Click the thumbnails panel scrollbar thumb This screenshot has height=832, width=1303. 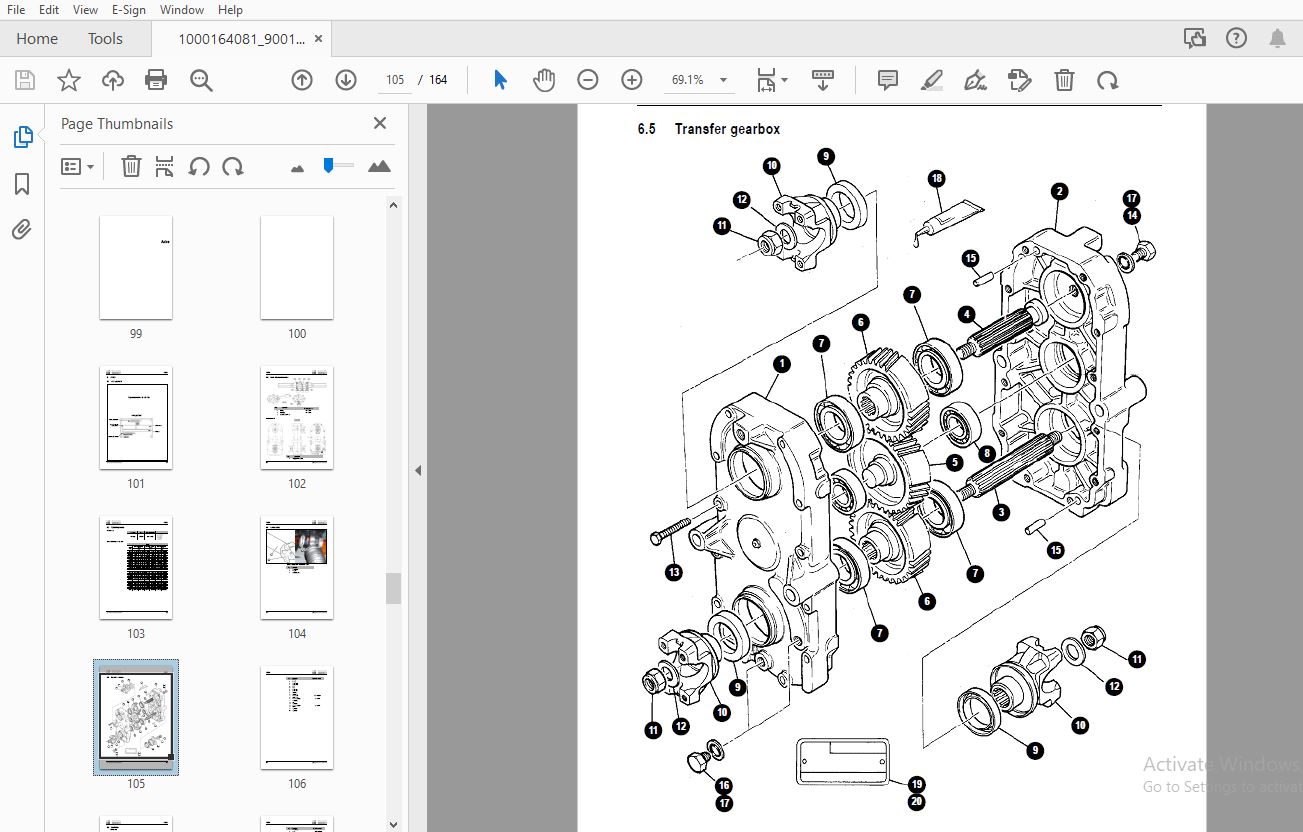[x=394, y=588]
